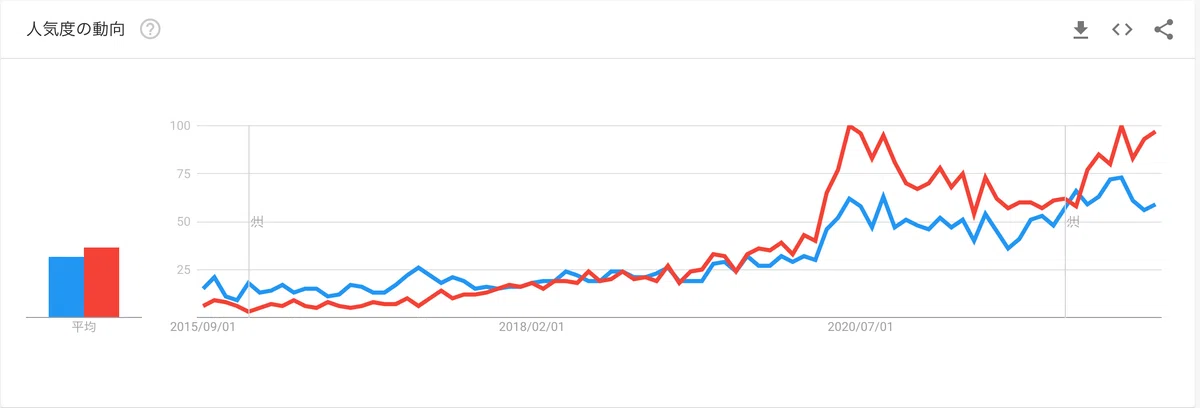This screenshot has height=408, width=1200.
Task: Open the embed code icon
Action: [1122, 30]
